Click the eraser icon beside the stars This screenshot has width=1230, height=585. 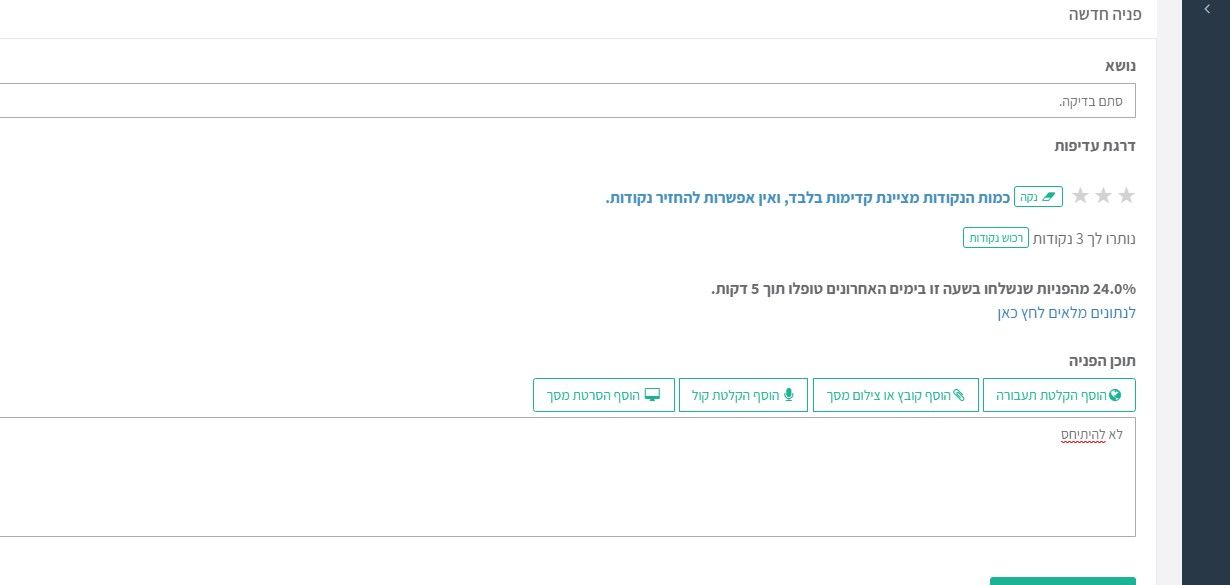coord(1048,197)
